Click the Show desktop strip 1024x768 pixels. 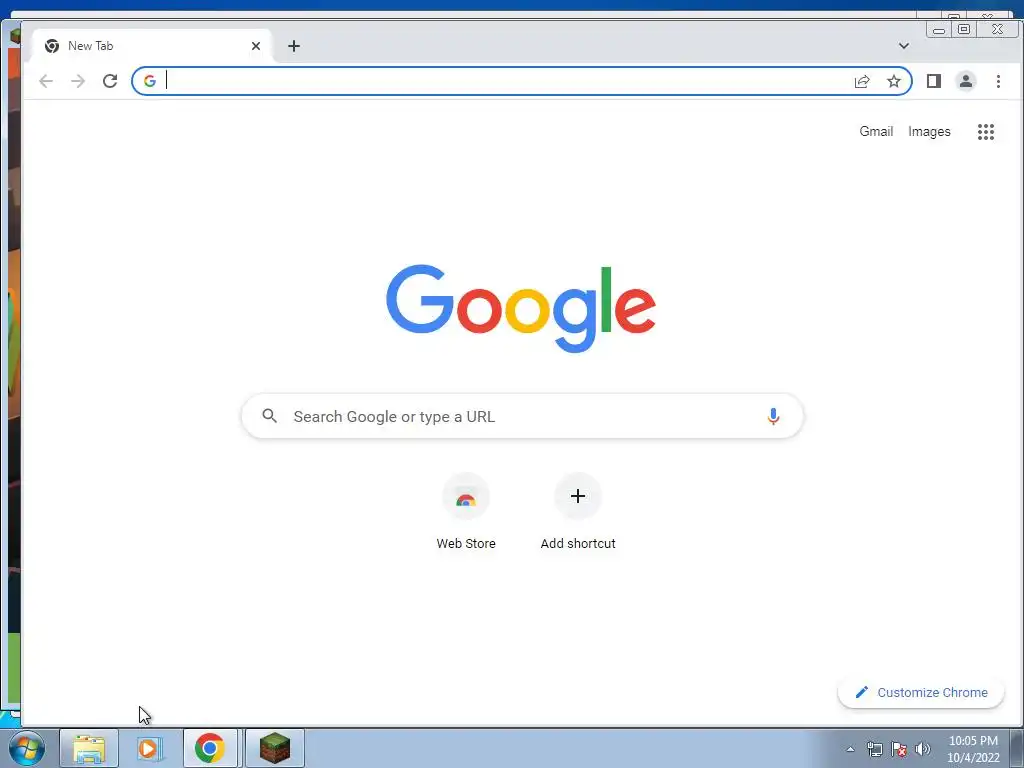pyautogui.click(x=1017, y=749)
